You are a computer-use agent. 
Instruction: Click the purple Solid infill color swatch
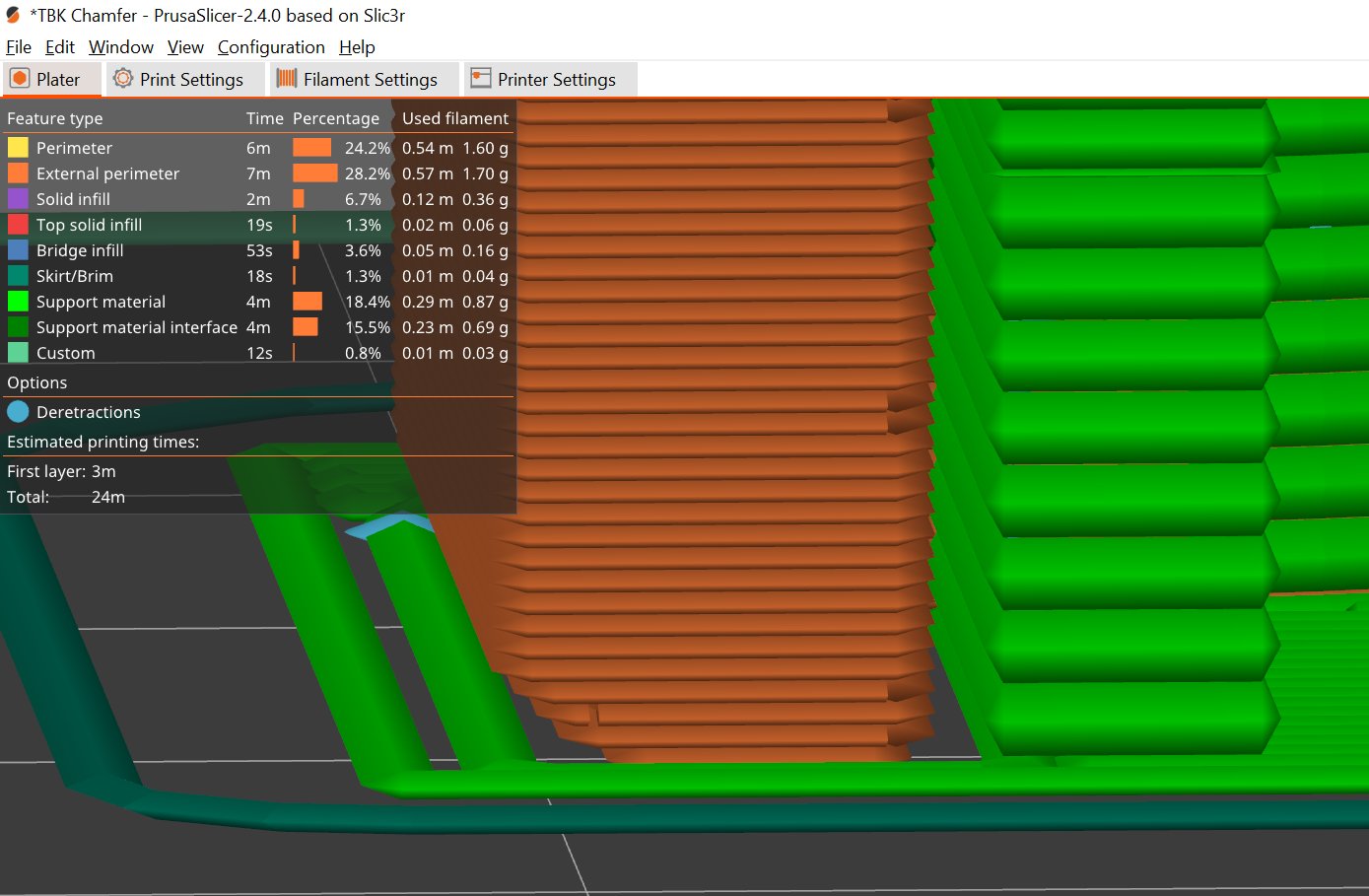click(x=18, y=199)
